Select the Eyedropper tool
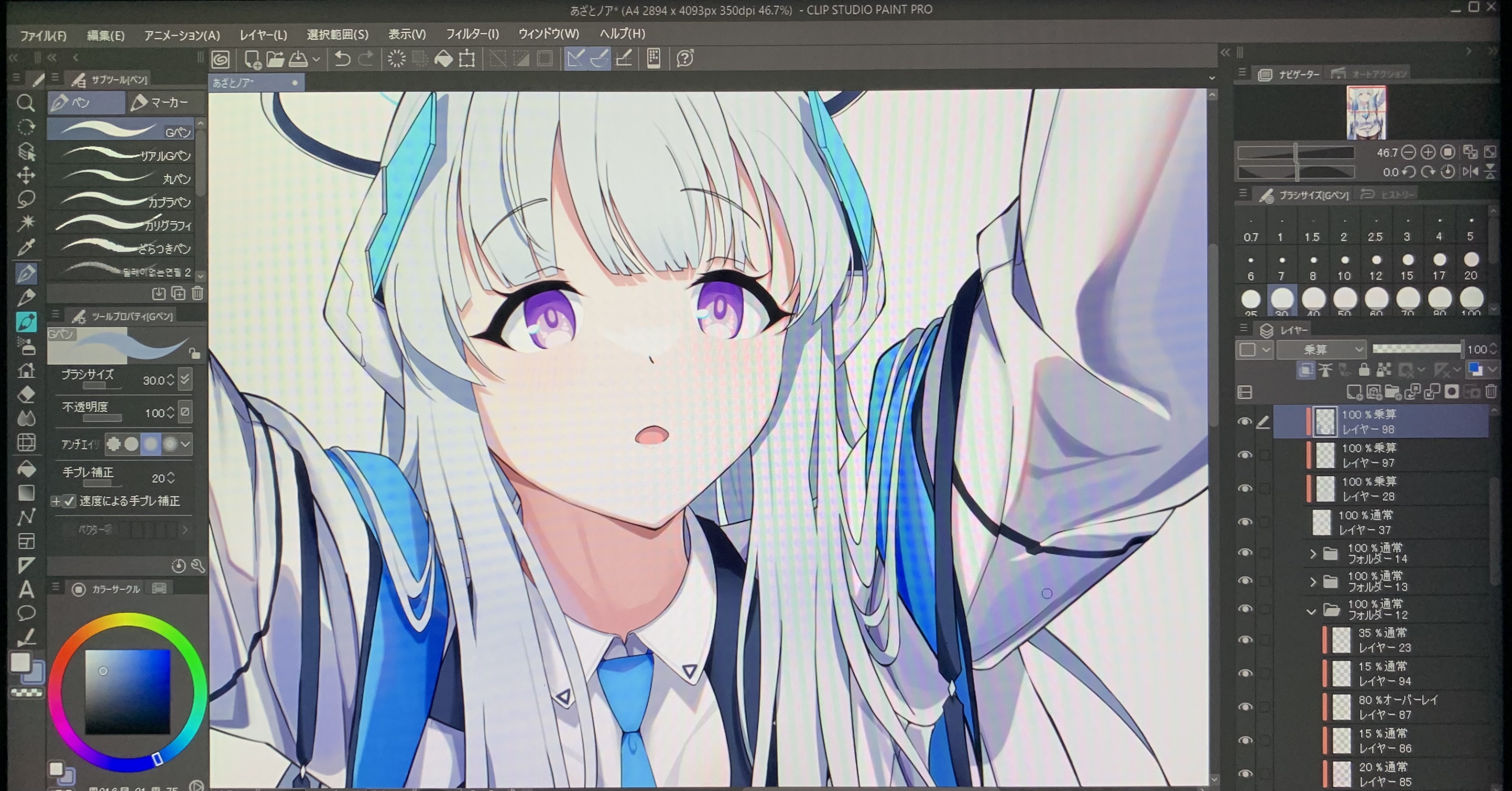 click(26, 248)
